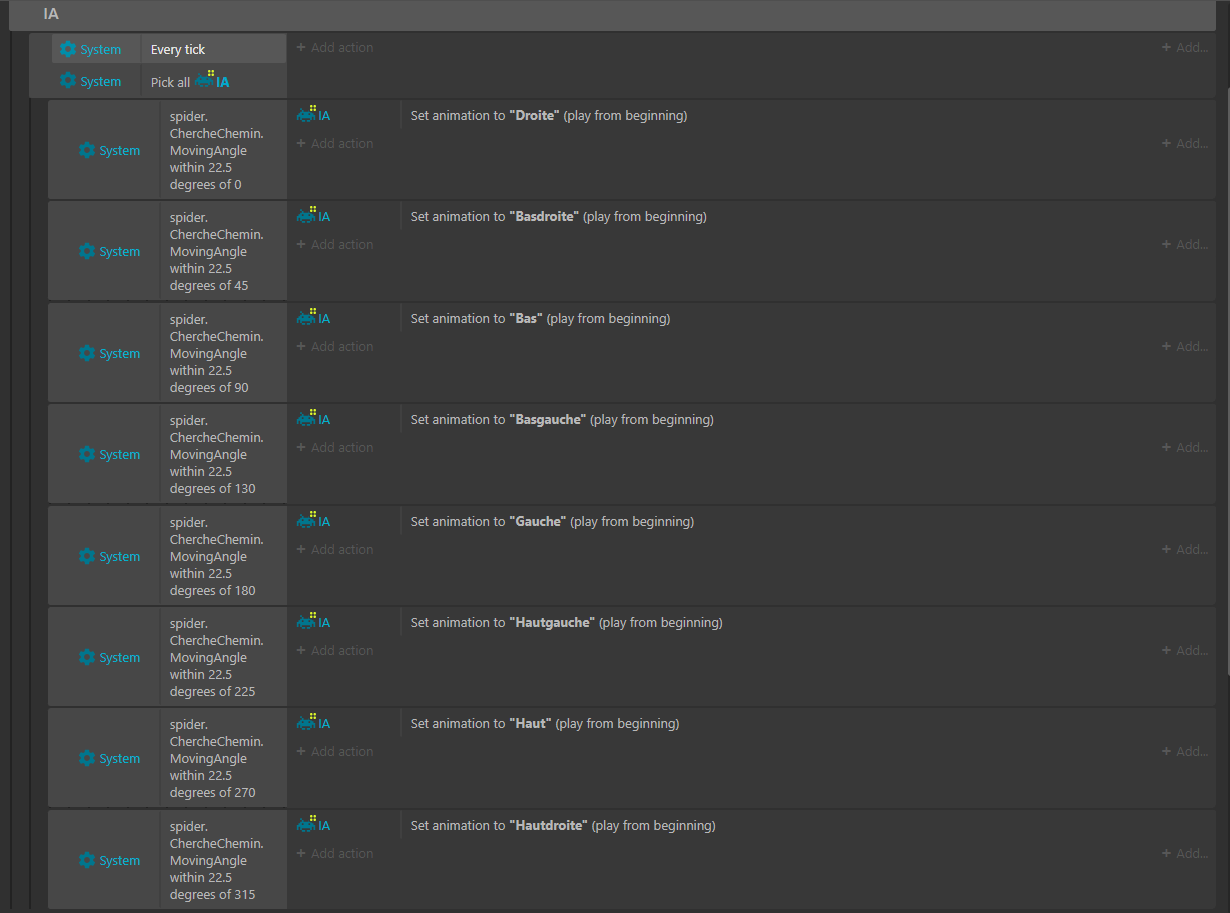The width and height of the screenshot is (1230, 913).
Task: Select the IA group header
Action: coord(612,15)
